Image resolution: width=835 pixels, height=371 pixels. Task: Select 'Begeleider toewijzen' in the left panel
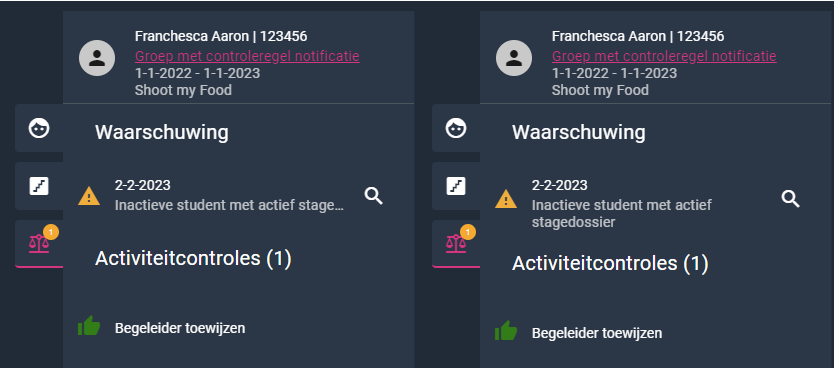coord(180,328)
